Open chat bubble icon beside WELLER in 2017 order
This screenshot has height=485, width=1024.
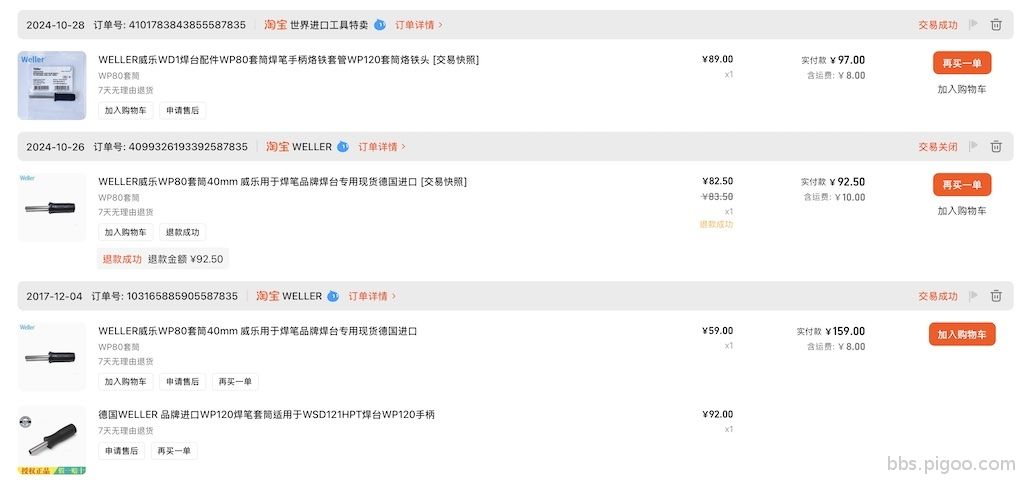click(x=333, y=296)
